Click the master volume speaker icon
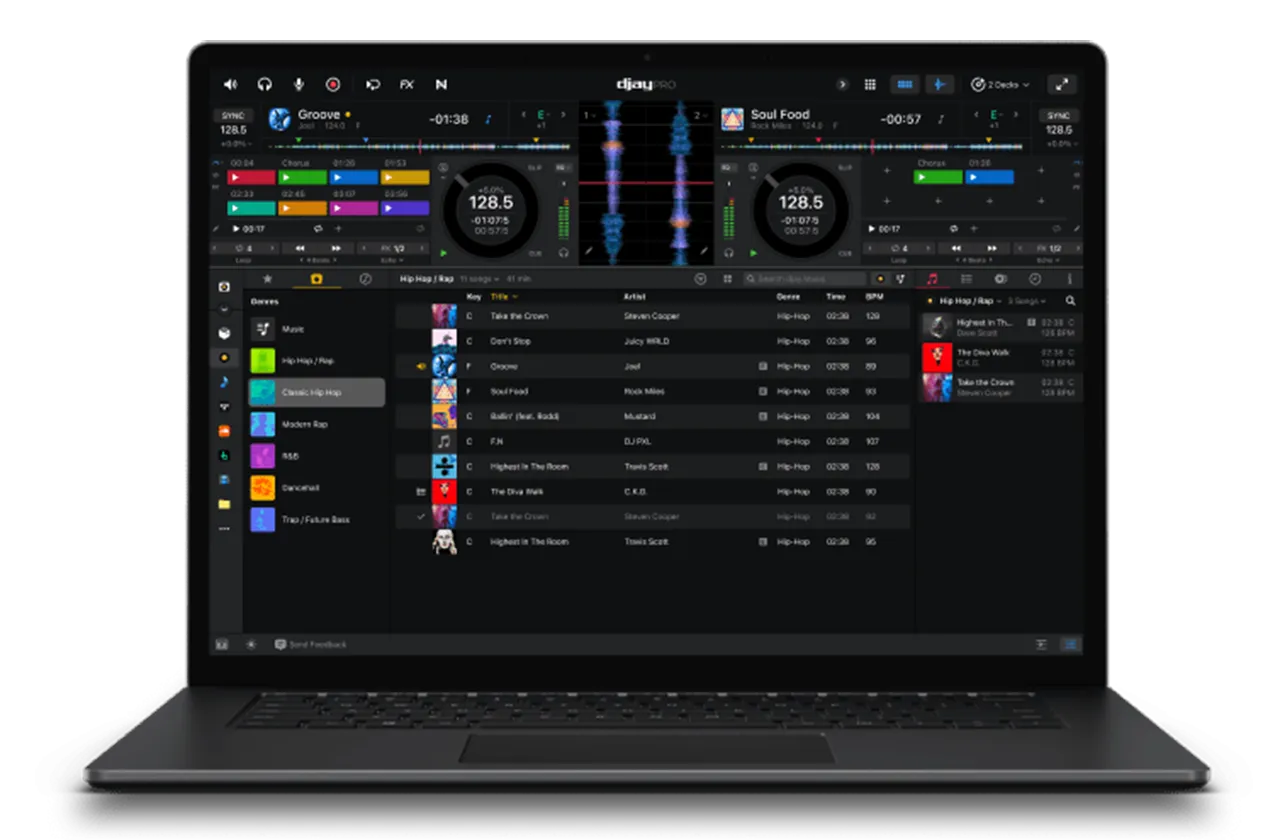Viewport: 1280px width, 840px height. pos(231,85)
